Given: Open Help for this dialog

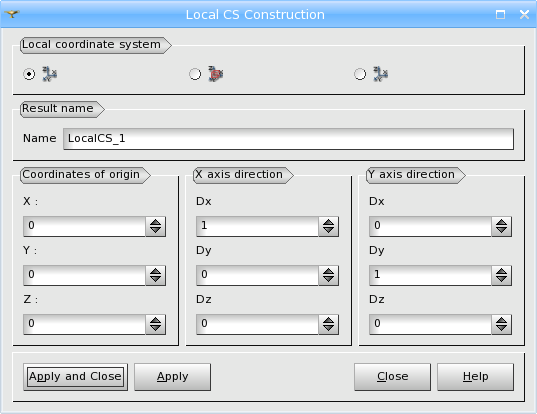Looking at the screenshot, I should tap(475, 377).
